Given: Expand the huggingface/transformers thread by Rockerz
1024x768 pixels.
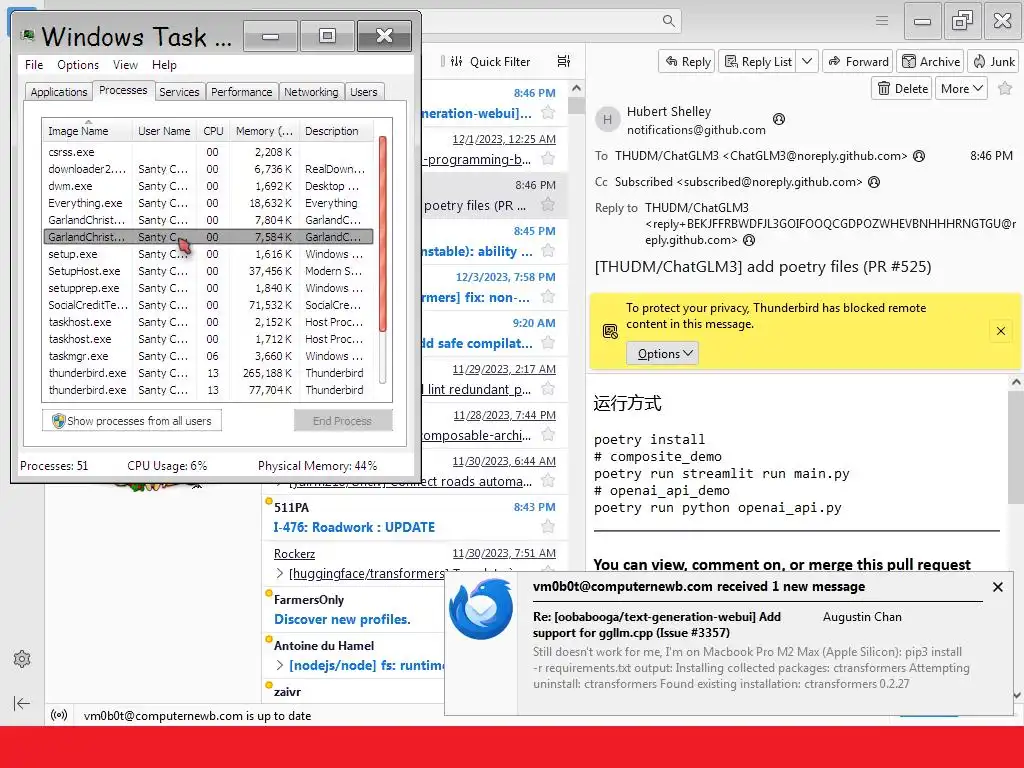Looking at the screenshot, I should point(280,573).
